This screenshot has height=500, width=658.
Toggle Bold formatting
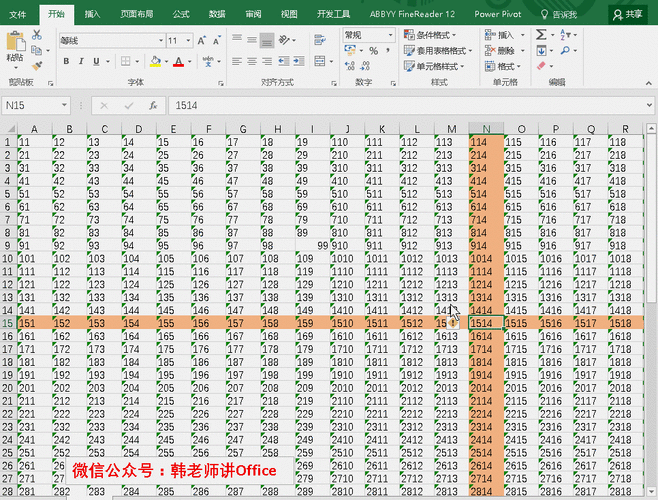[66, 61]
